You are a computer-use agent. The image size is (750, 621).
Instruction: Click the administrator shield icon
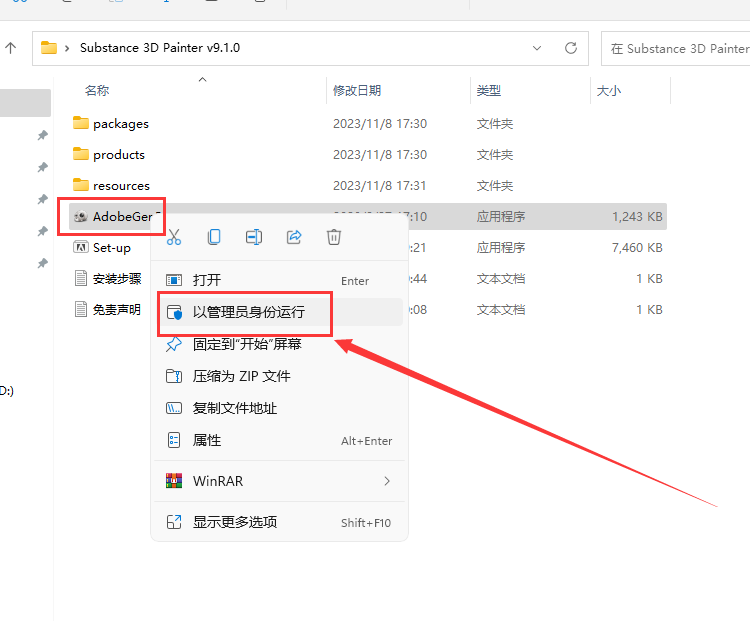click(x=174, y=312)
